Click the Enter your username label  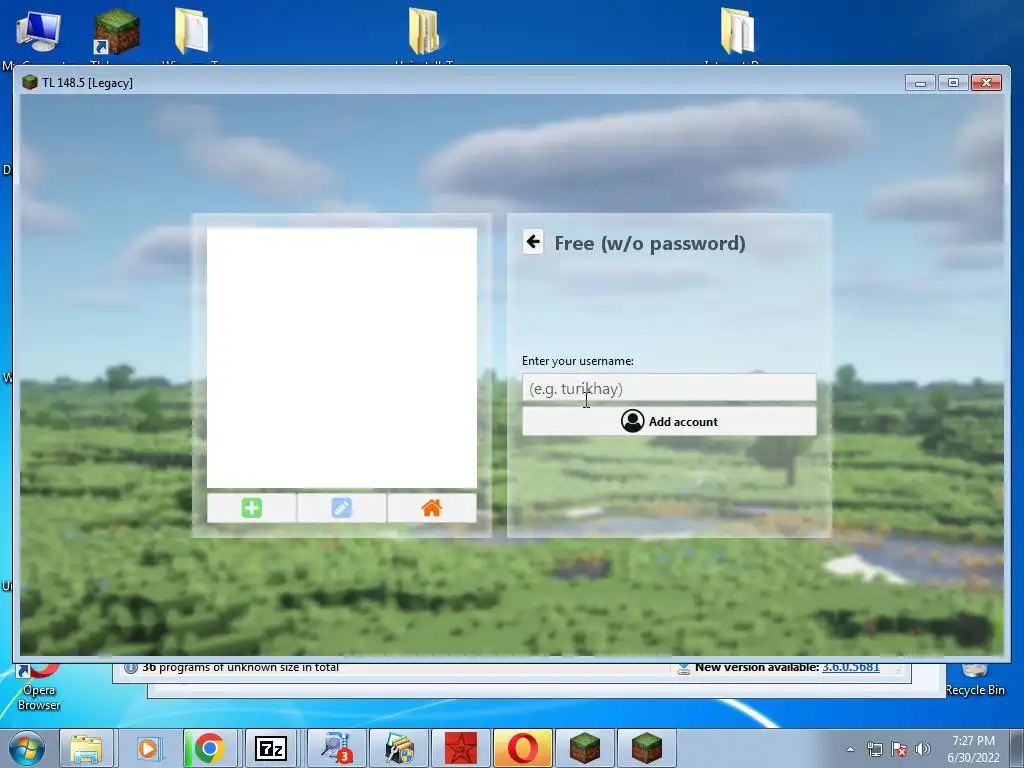click(x=577, y=360)
